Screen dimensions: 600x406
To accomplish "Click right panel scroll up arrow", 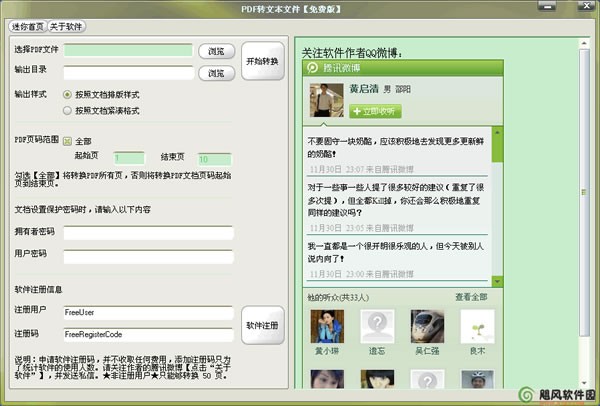I will [584, 42].
